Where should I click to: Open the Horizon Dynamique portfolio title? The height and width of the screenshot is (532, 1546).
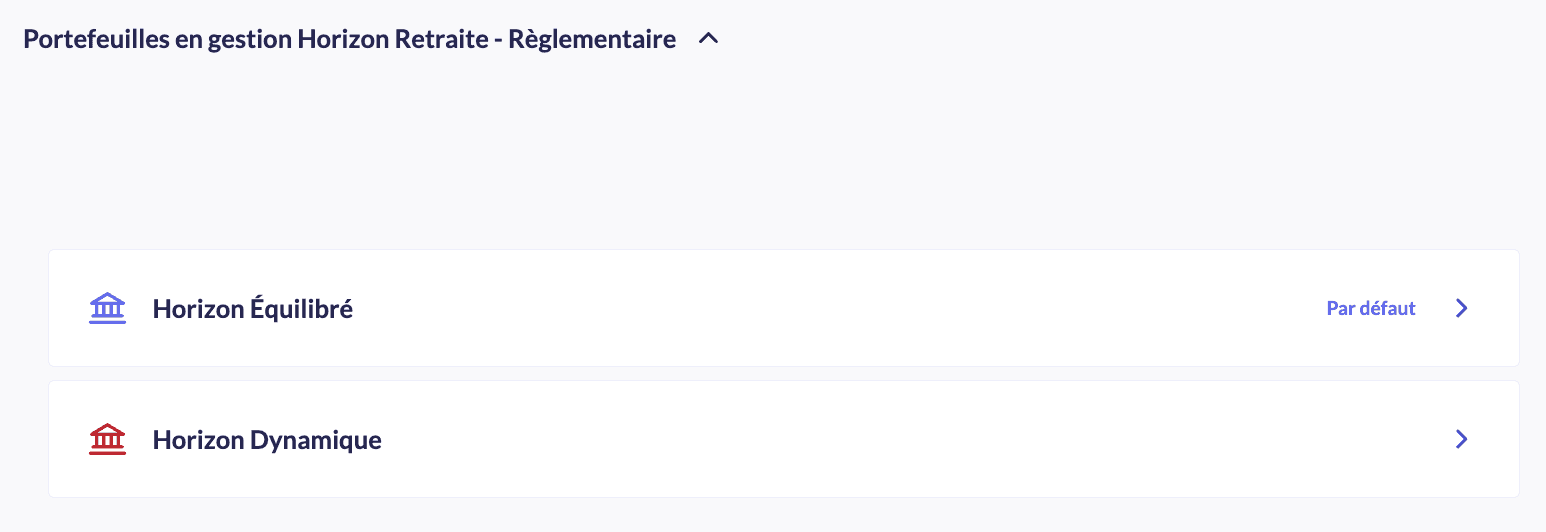click(x=267, y=440)
